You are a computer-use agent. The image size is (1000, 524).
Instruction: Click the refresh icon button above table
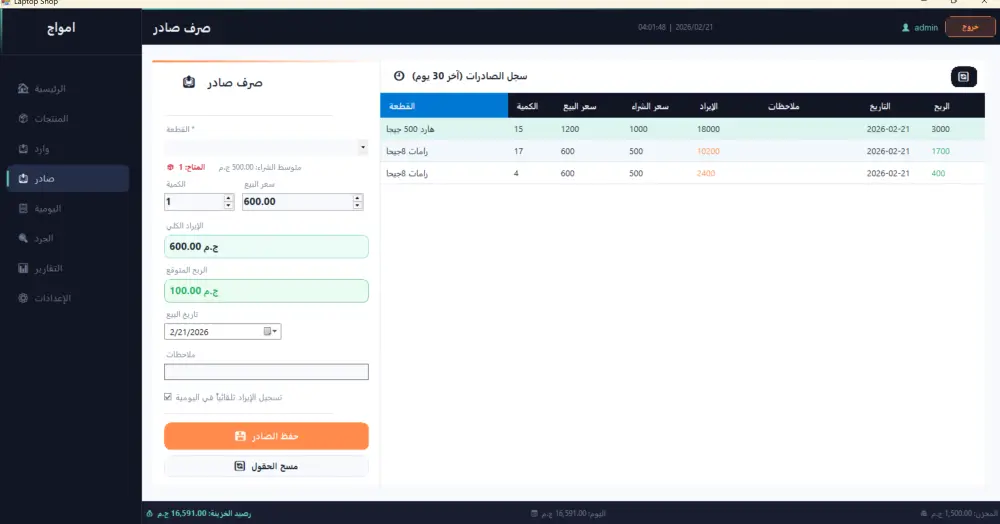click(964, 76)
